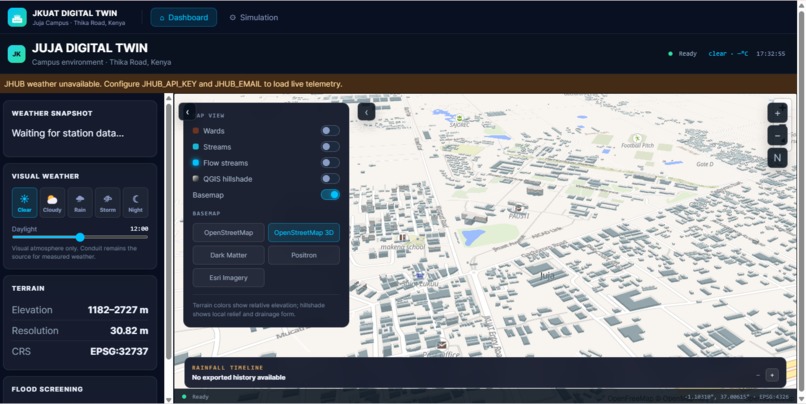806x404 pixels.
Task: Click the makena school map marker
Action: tap(404, 238)
